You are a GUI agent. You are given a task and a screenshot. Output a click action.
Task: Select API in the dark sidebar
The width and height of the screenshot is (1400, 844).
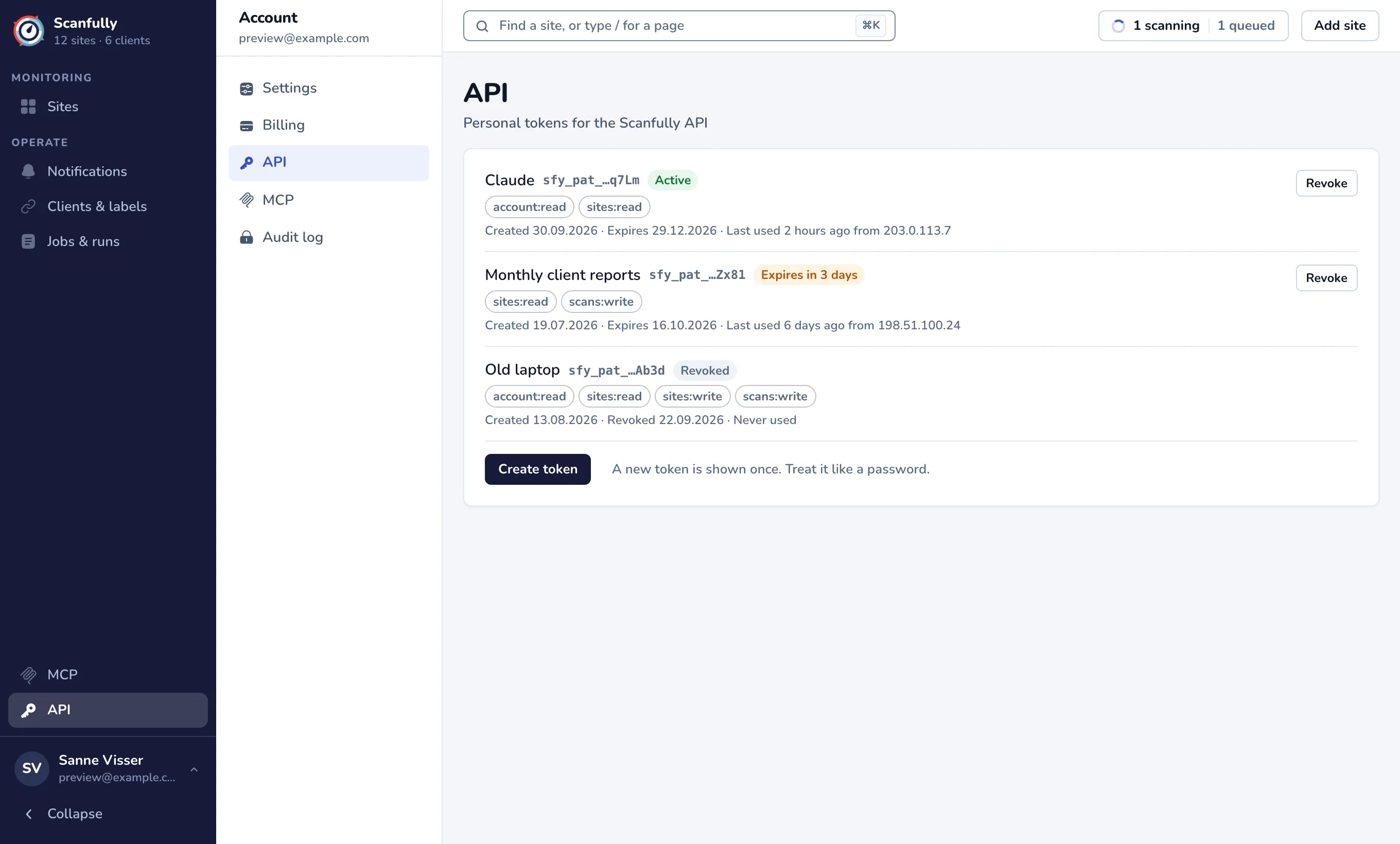108,710
